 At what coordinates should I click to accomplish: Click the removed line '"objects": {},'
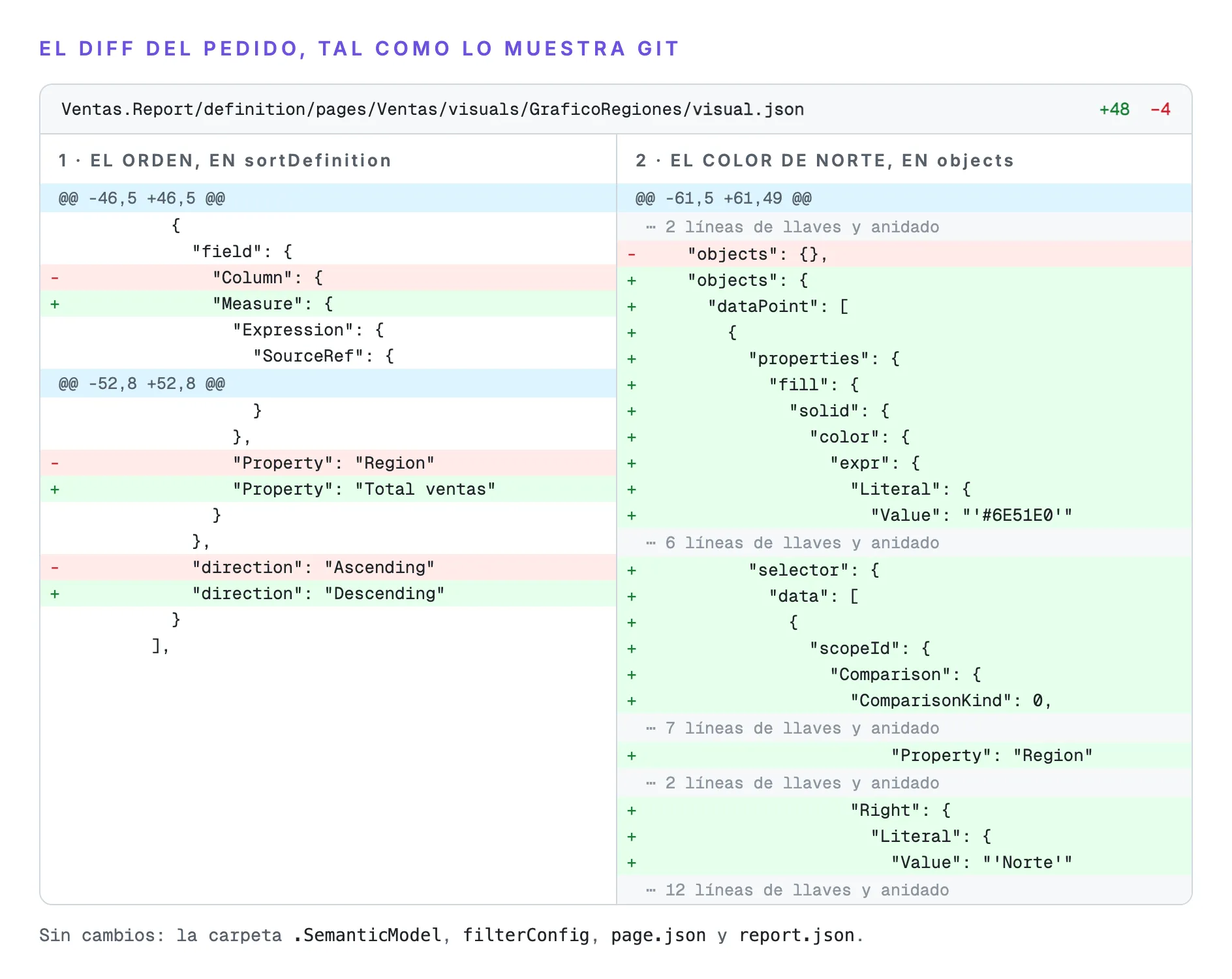click(x=904, y=255)
